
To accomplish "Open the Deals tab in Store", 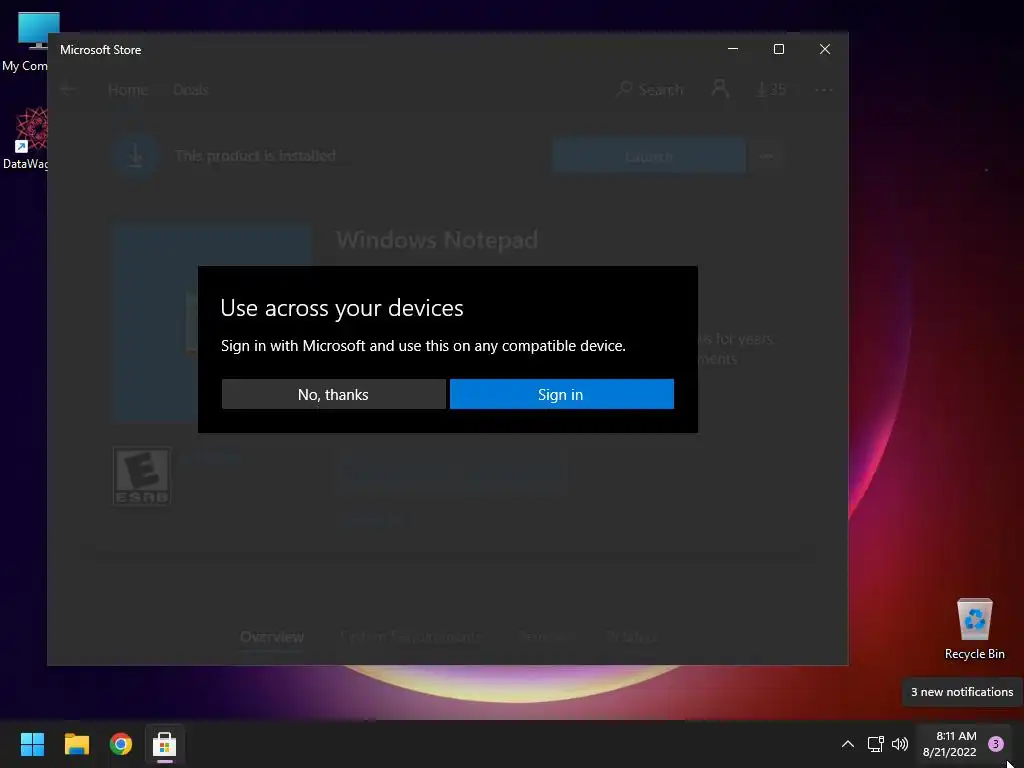I will point(191,89).
